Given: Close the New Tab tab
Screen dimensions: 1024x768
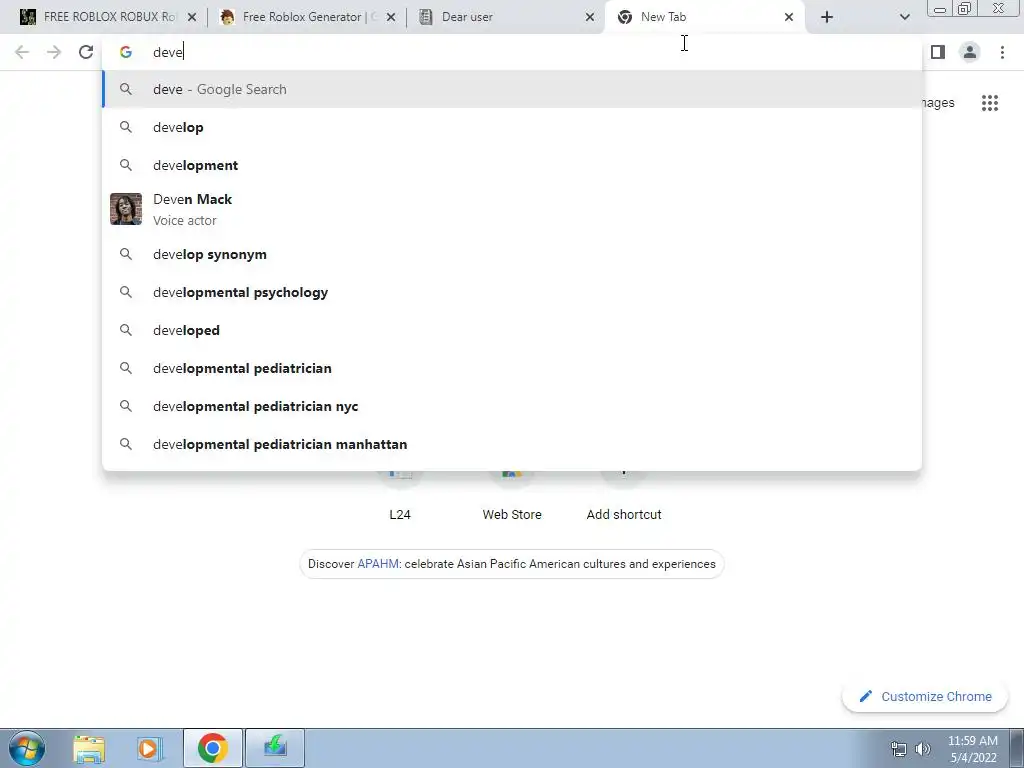Looking at the screenshot, I should pos(788,18).
